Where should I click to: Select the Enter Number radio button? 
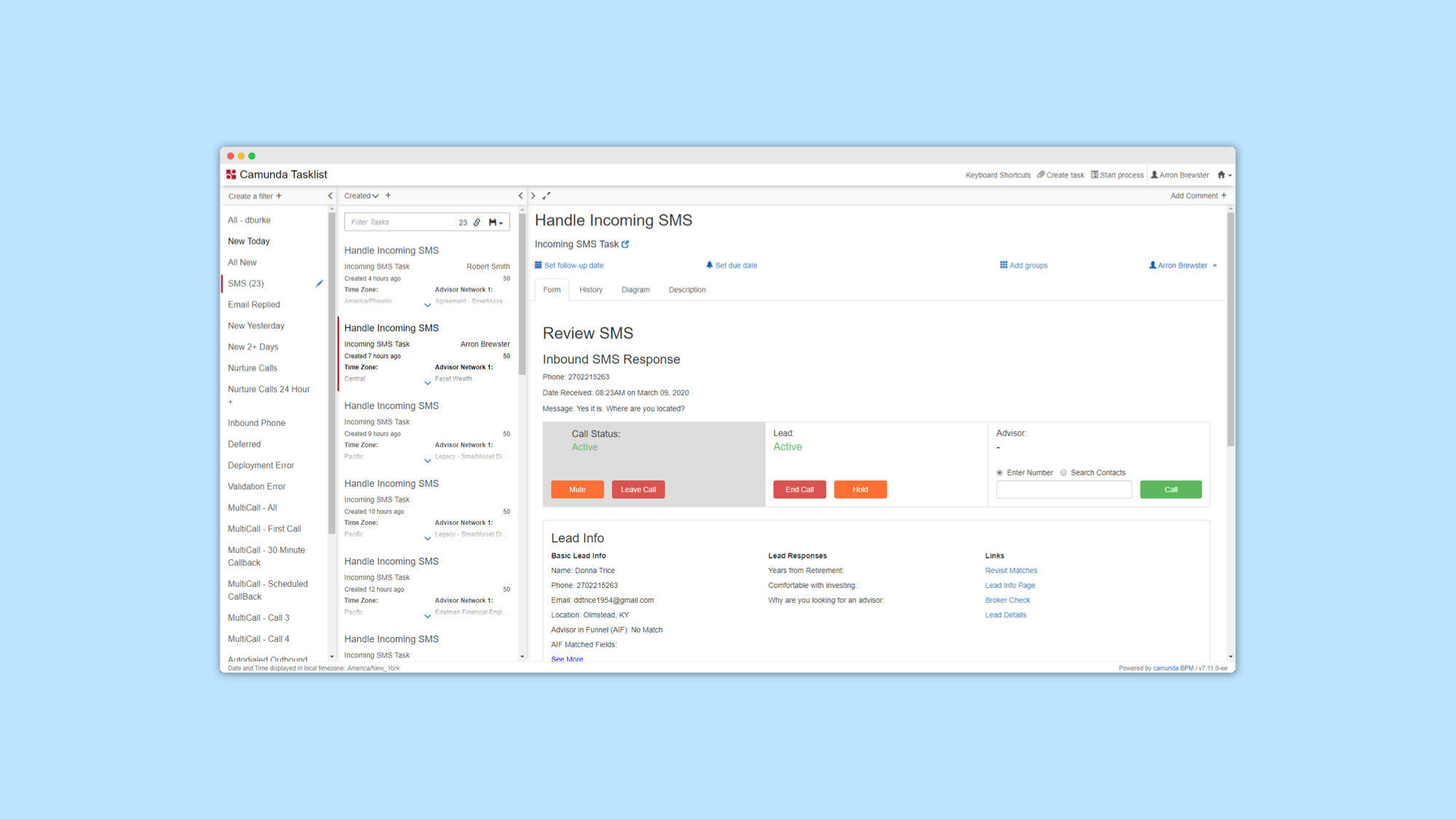(x=1000, y=472)
